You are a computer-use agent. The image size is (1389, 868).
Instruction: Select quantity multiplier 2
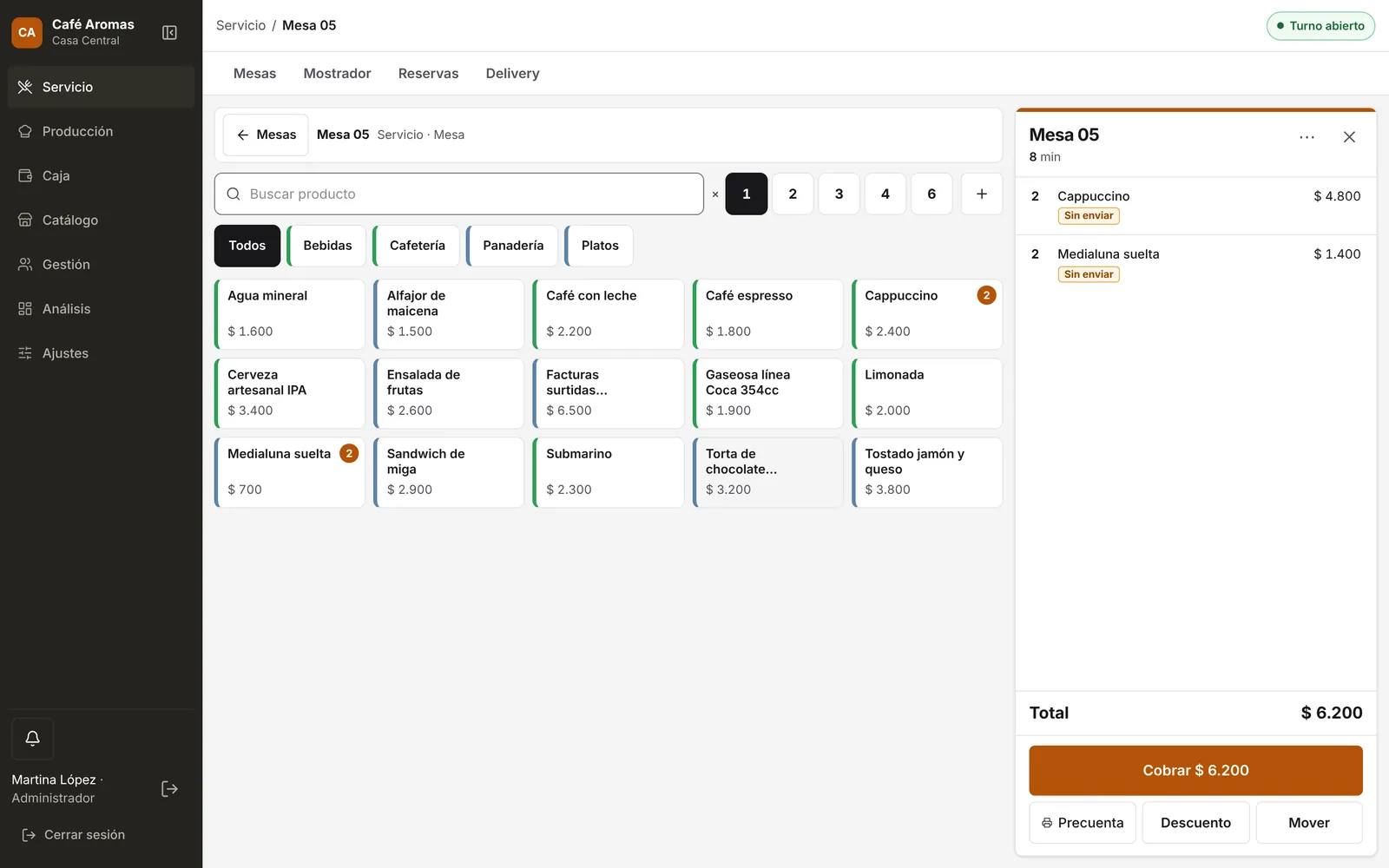[793, 194]
